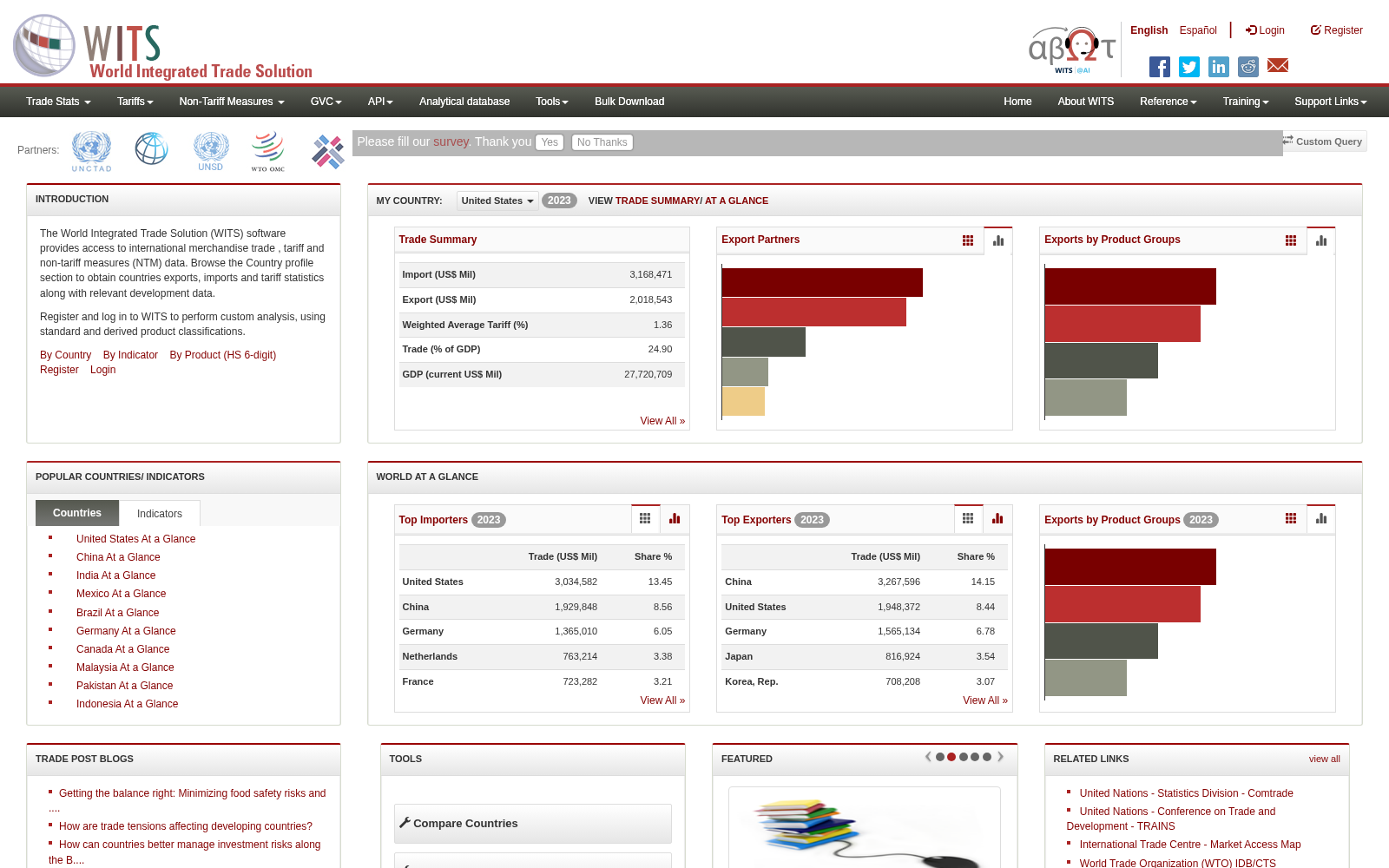Dismiss survey with No Thanks
The width and height of the screenshot is (1389, 868).
602,142
